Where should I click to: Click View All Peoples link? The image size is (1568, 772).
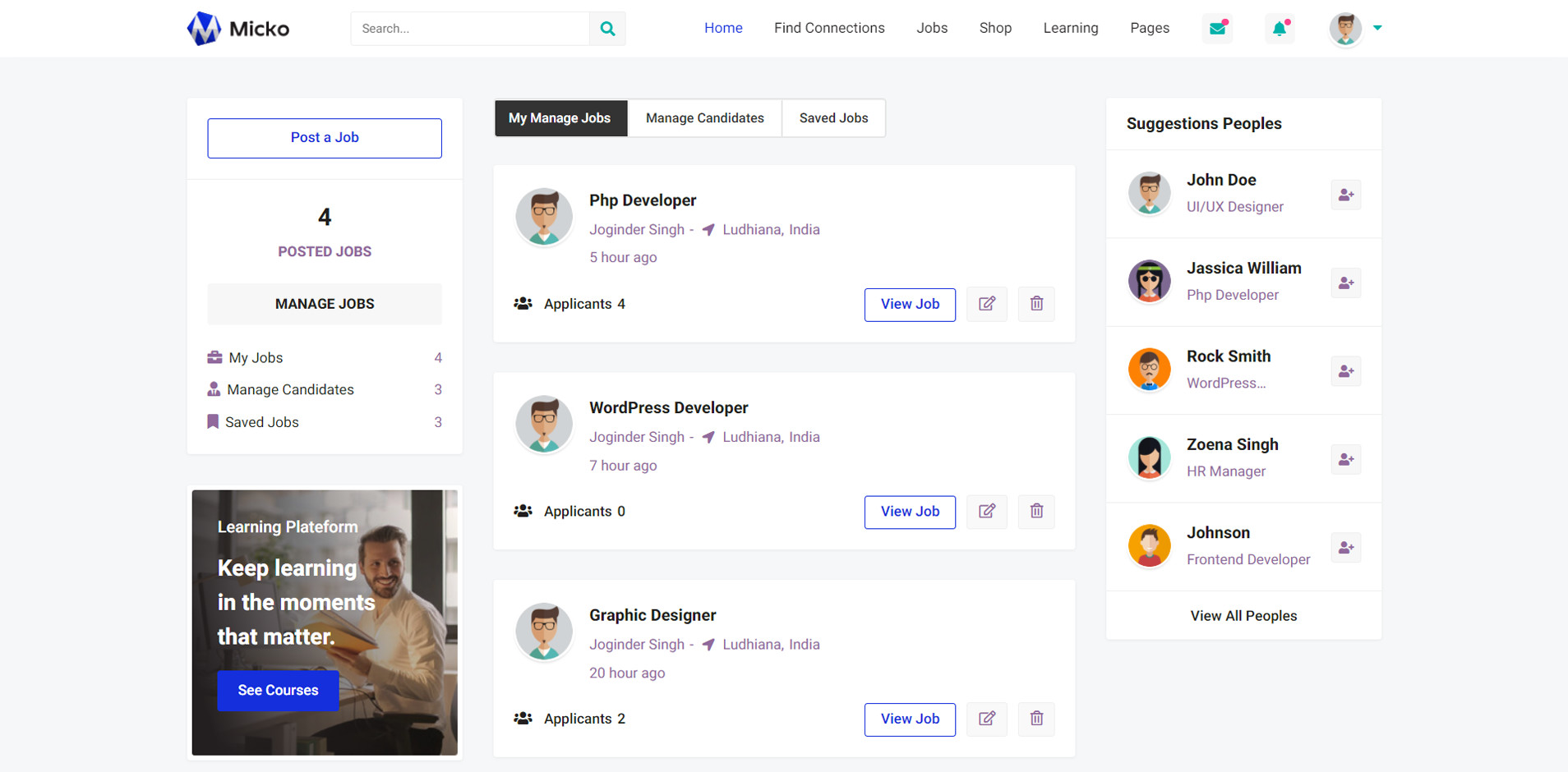(1243, 616)
